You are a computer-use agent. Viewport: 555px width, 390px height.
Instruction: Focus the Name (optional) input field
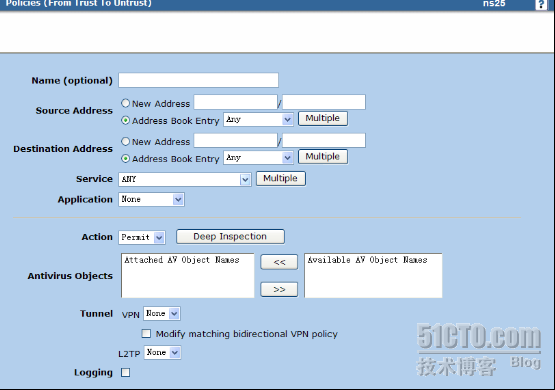198,80
